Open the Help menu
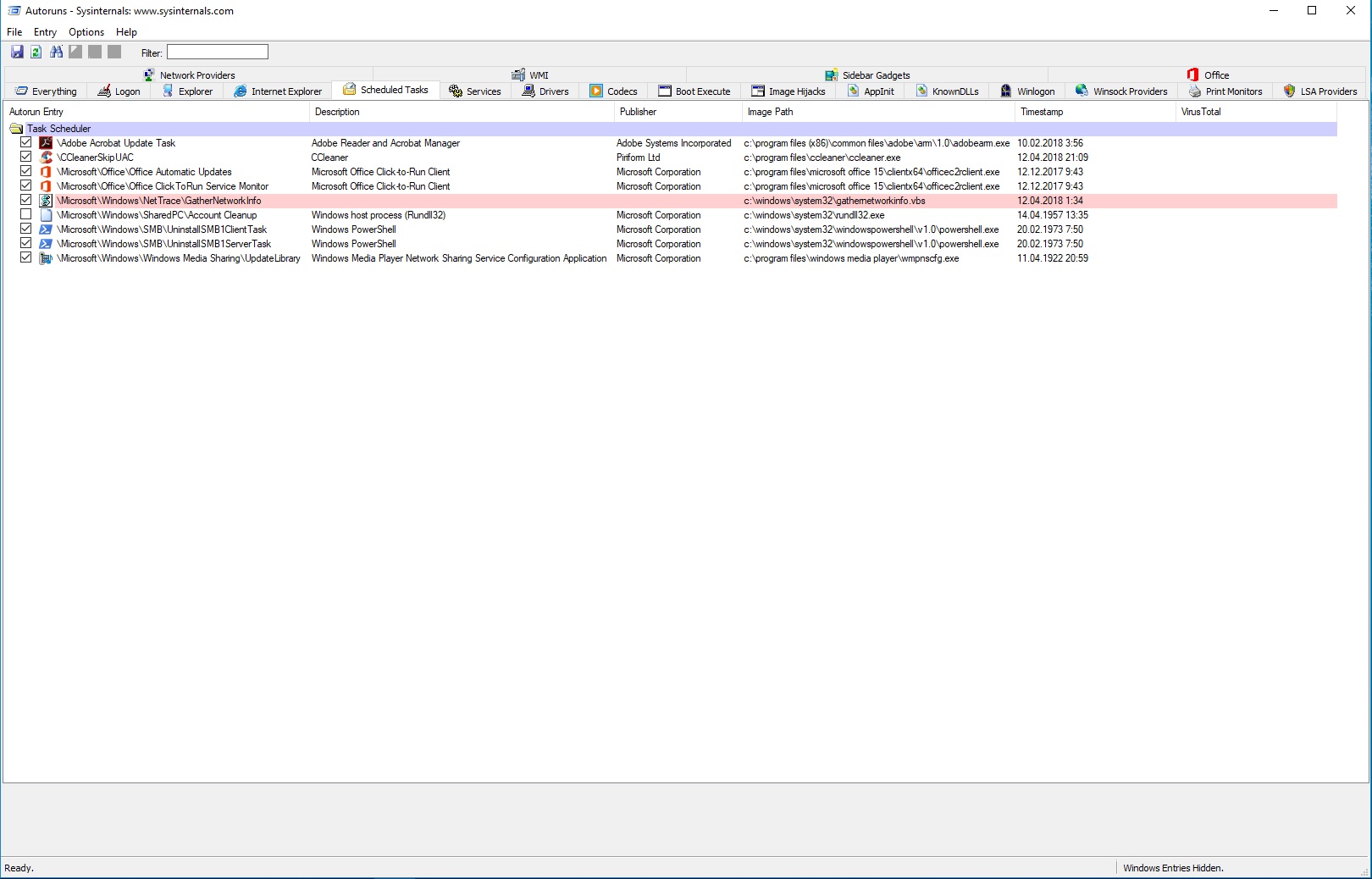Viewport: 1372px width, 879px height. (126, 32)
